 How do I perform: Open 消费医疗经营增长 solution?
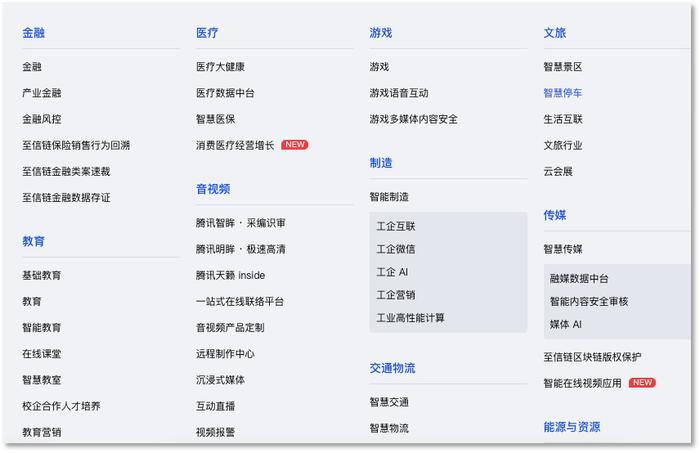coord(235,145)
